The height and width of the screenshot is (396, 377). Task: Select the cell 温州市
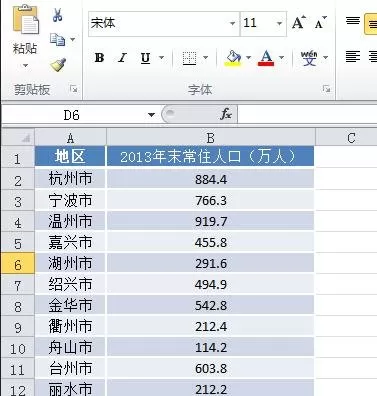pos(70,221)
